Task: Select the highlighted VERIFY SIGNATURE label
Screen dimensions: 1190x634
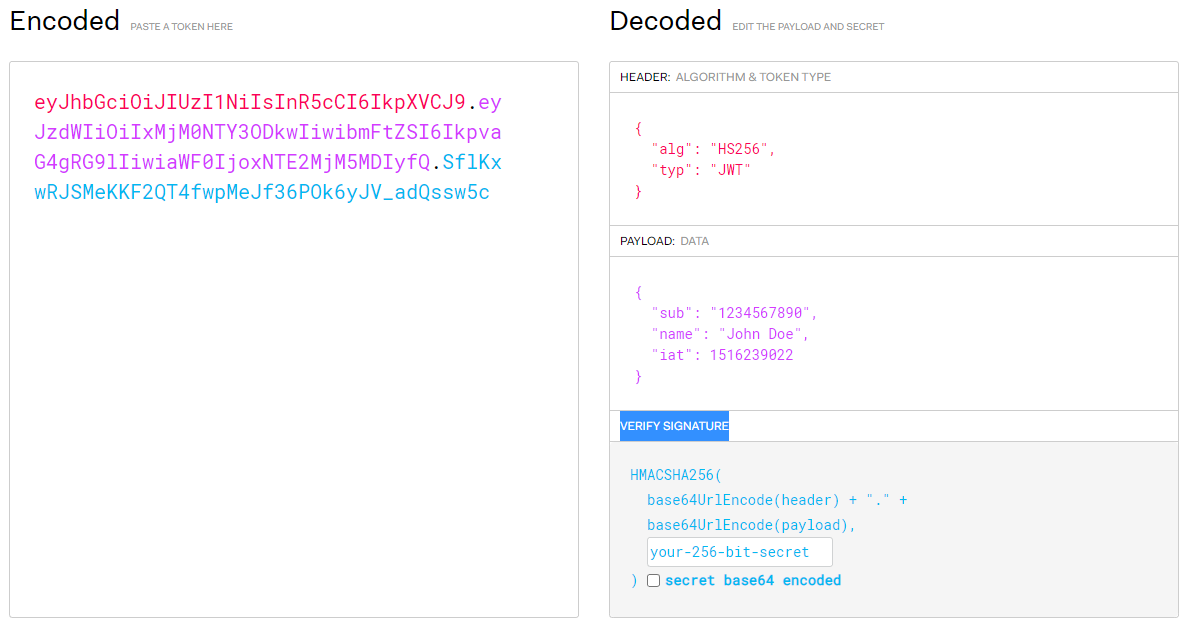Action: (x=674, y=426)
